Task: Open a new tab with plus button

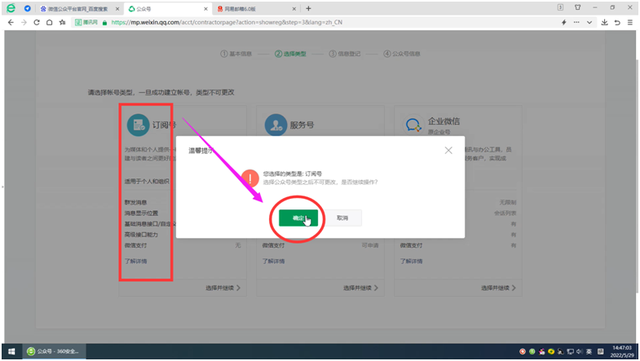Action: (x=309, y=9)
